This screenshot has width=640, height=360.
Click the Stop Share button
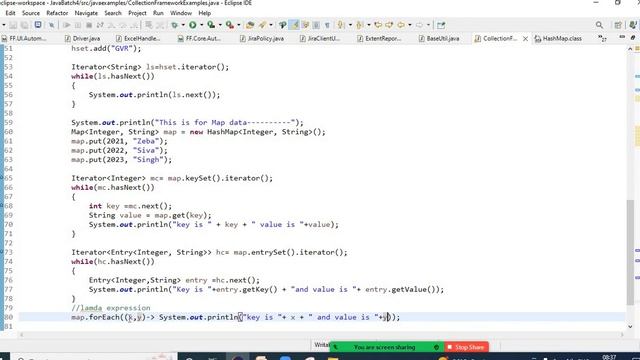click(466, 347)
